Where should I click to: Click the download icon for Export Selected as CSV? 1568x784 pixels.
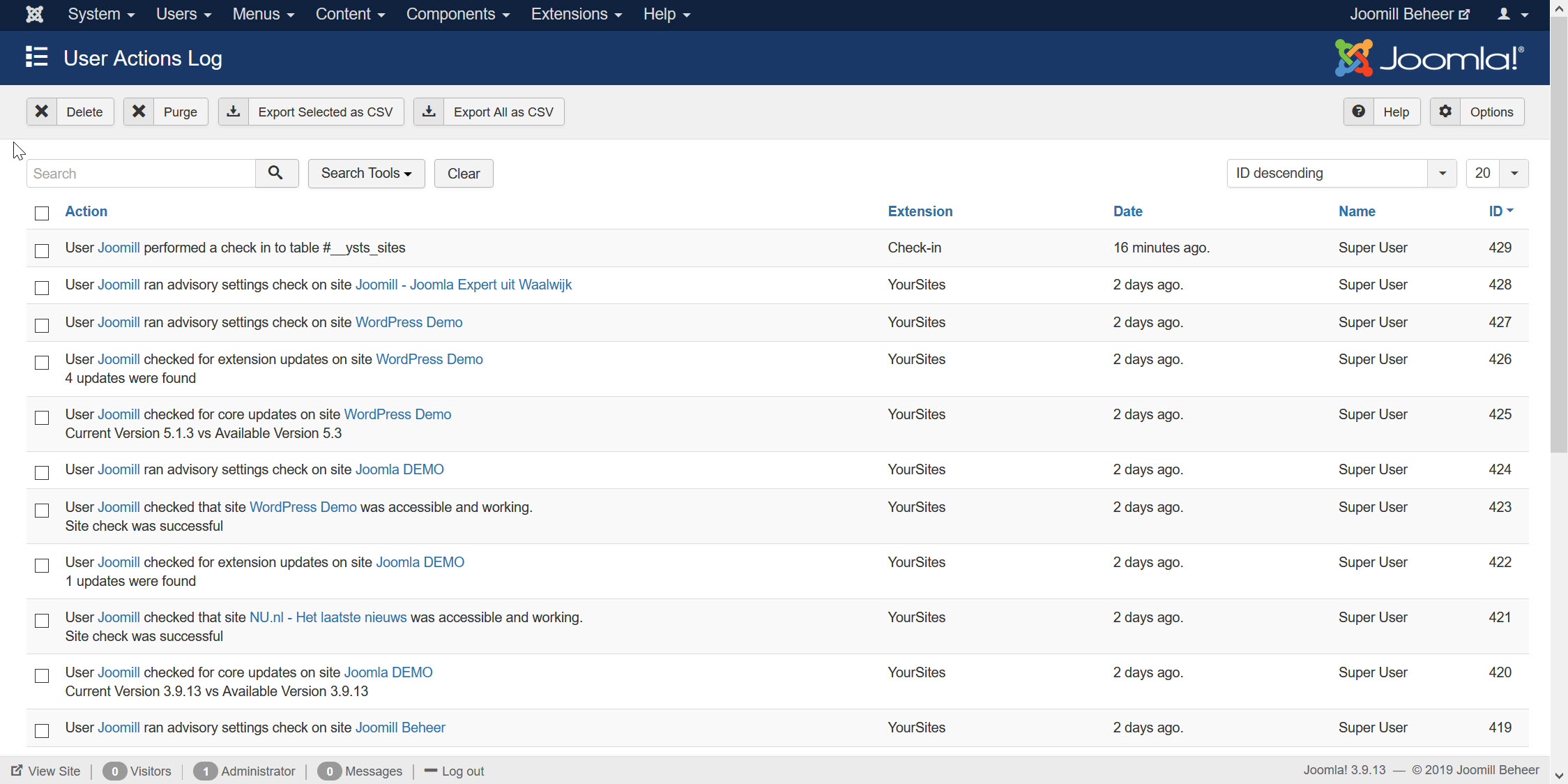pos(234,112)
